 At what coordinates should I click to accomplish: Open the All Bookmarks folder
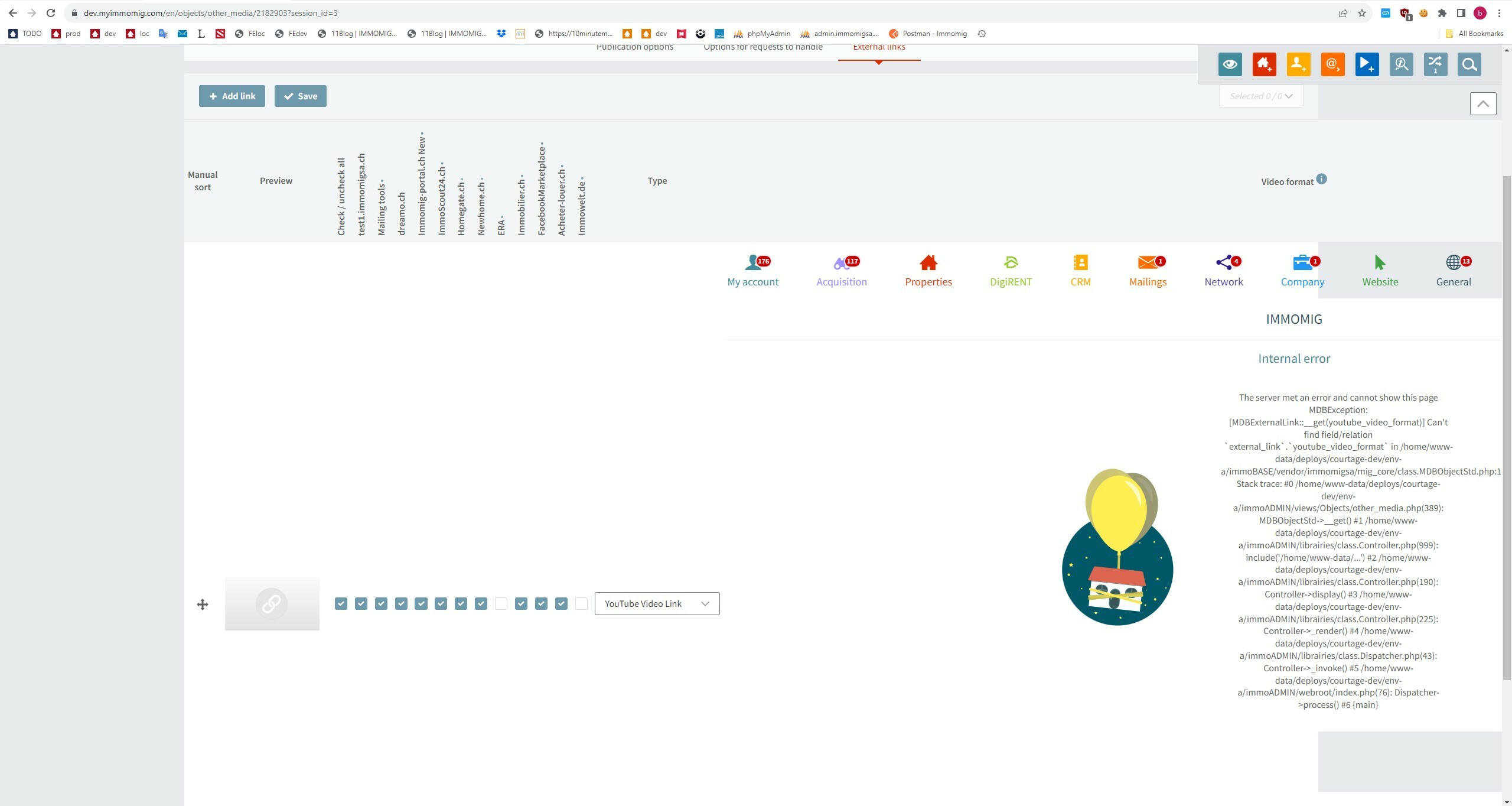click(x=1474, y=34)
